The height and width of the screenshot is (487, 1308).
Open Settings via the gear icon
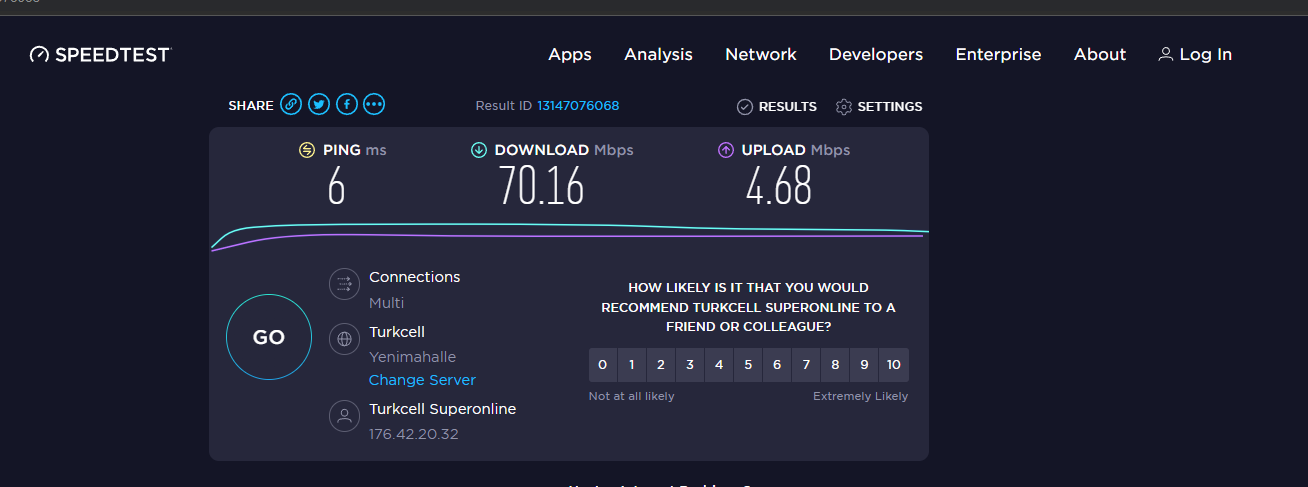tap(843, 107)
